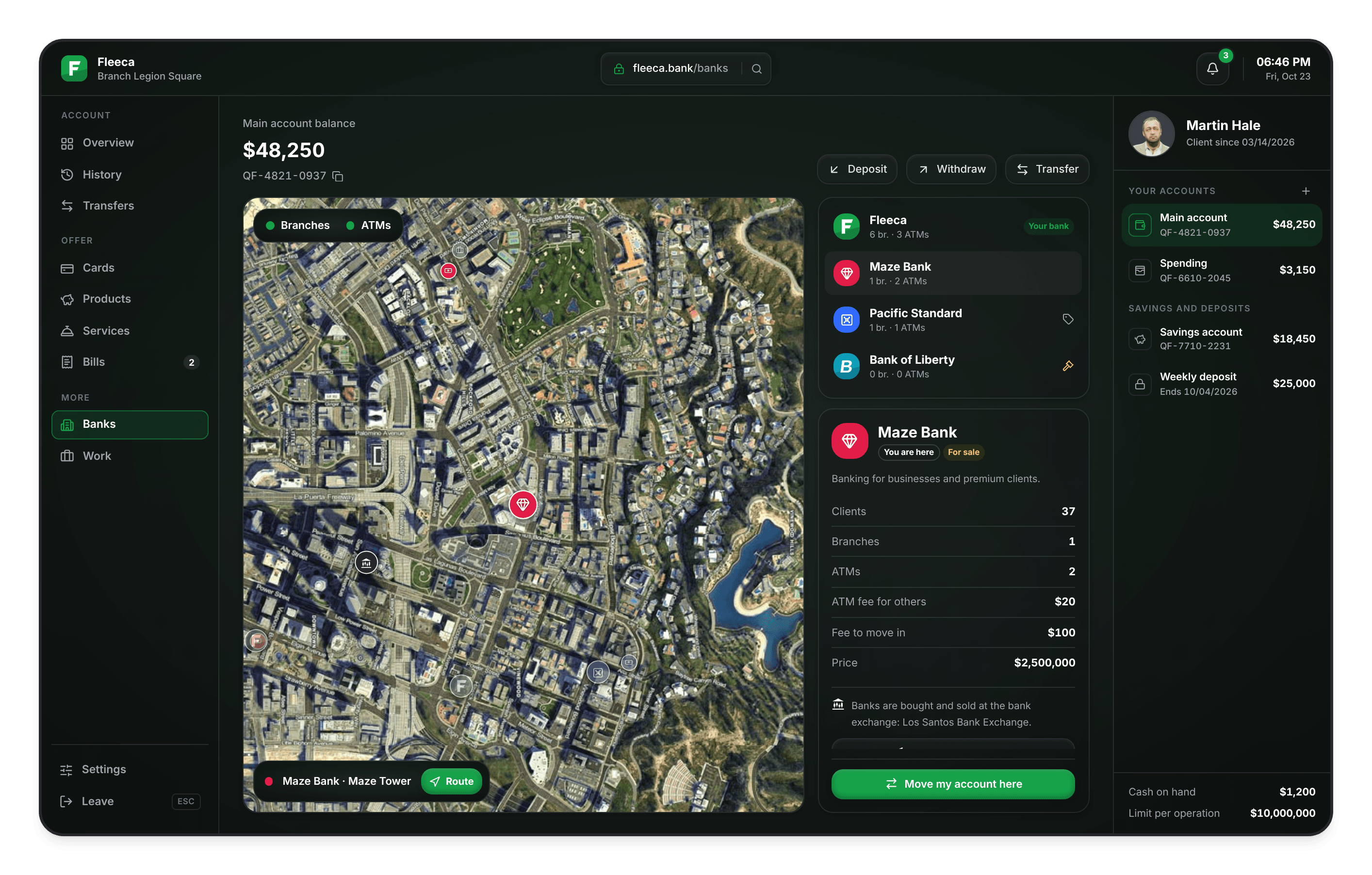Select Pacific Standard in bank list
1372x875 pixels.
pyautogui.click(x=953, y=320)
